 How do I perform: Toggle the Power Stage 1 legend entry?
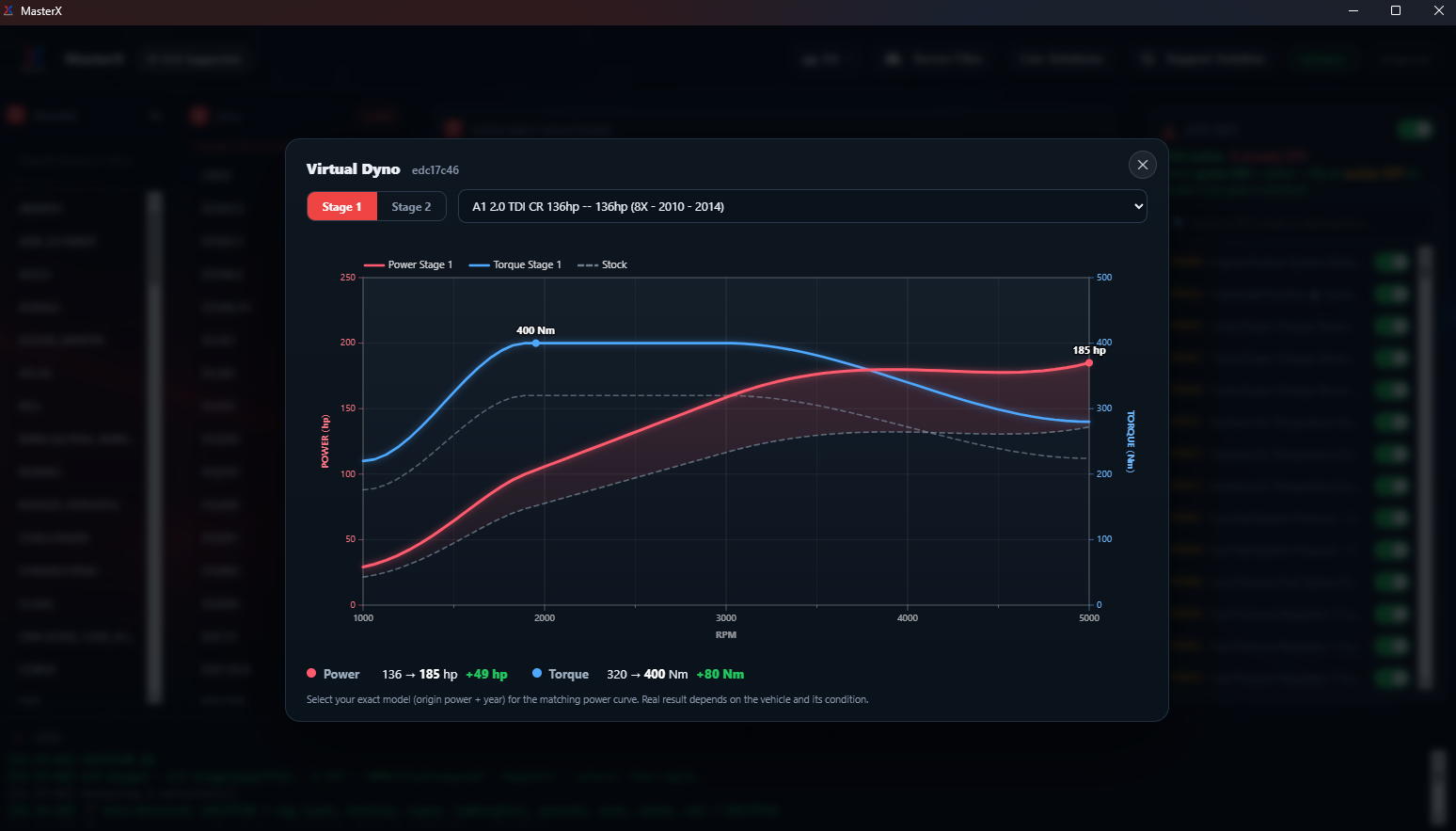408,264
